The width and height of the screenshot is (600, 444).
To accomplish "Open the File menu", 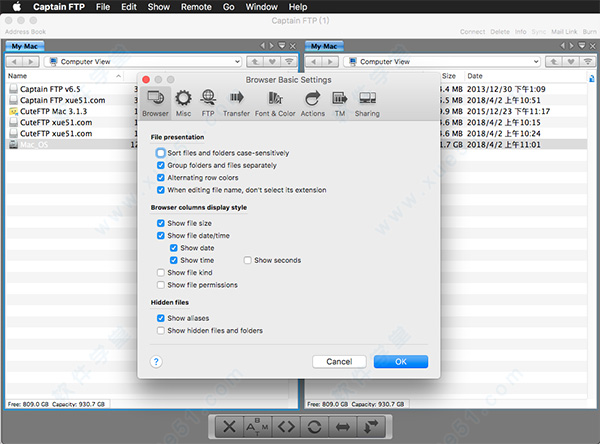I will click(x=103, y=7).
